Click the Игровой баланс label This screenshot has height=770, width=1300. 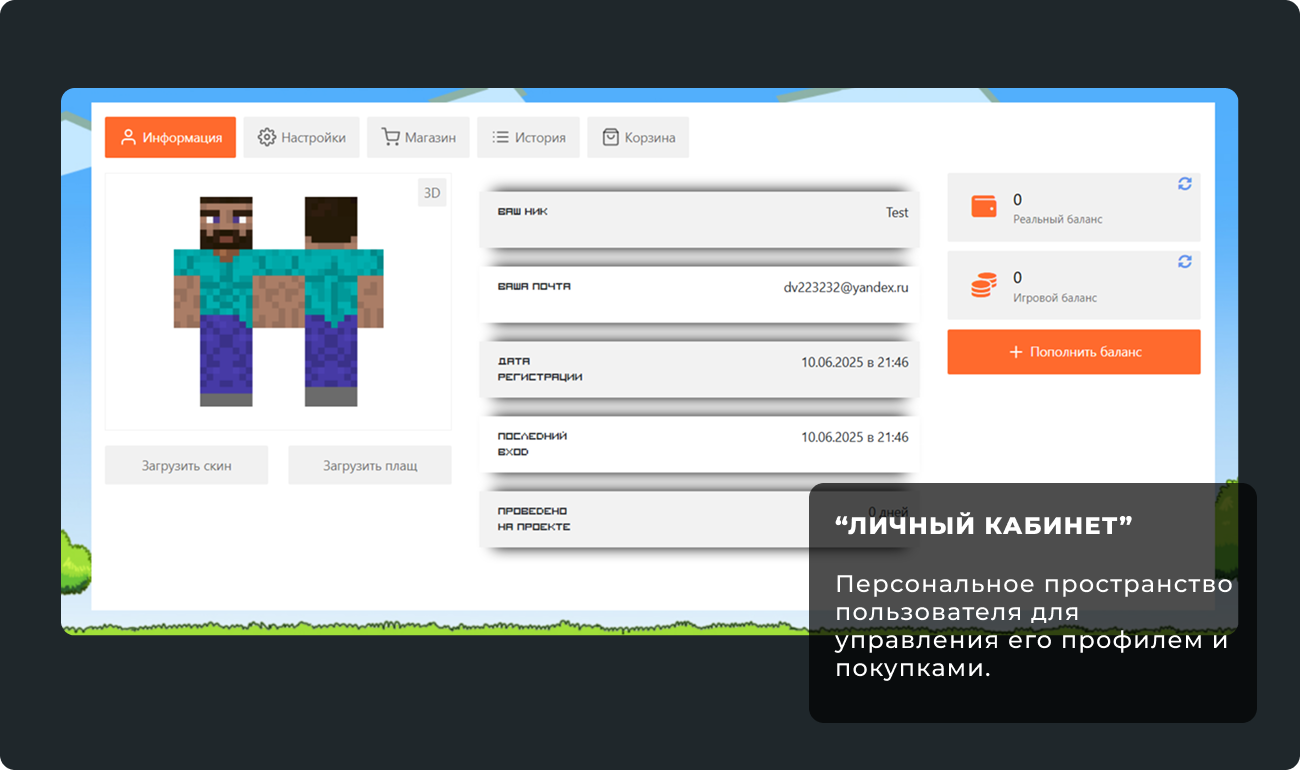point(1055,298)
